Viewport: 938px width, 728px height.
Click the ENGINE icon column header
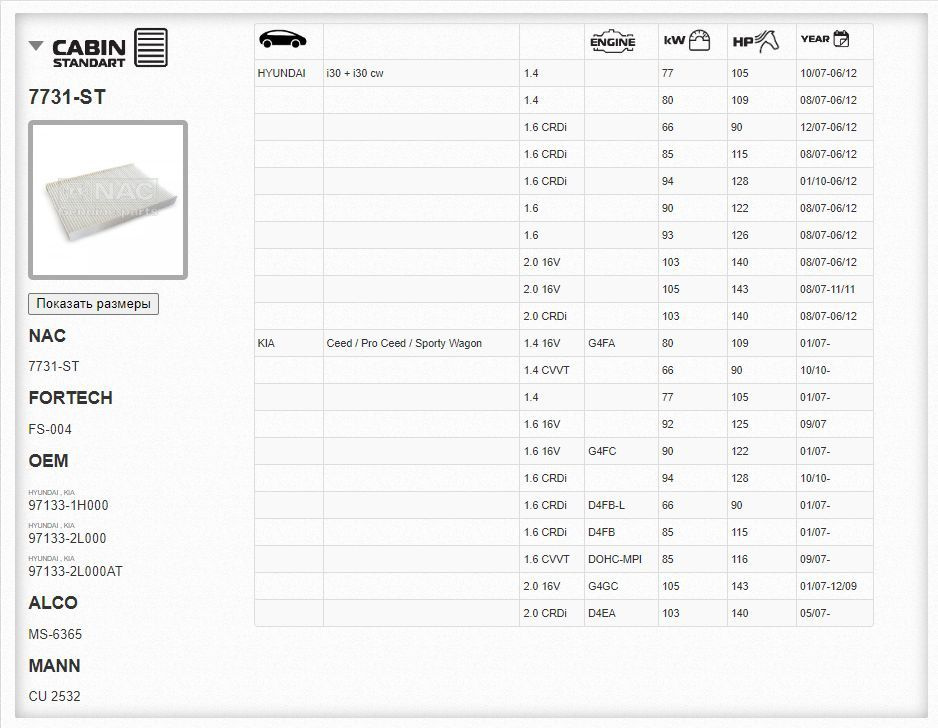613,42
